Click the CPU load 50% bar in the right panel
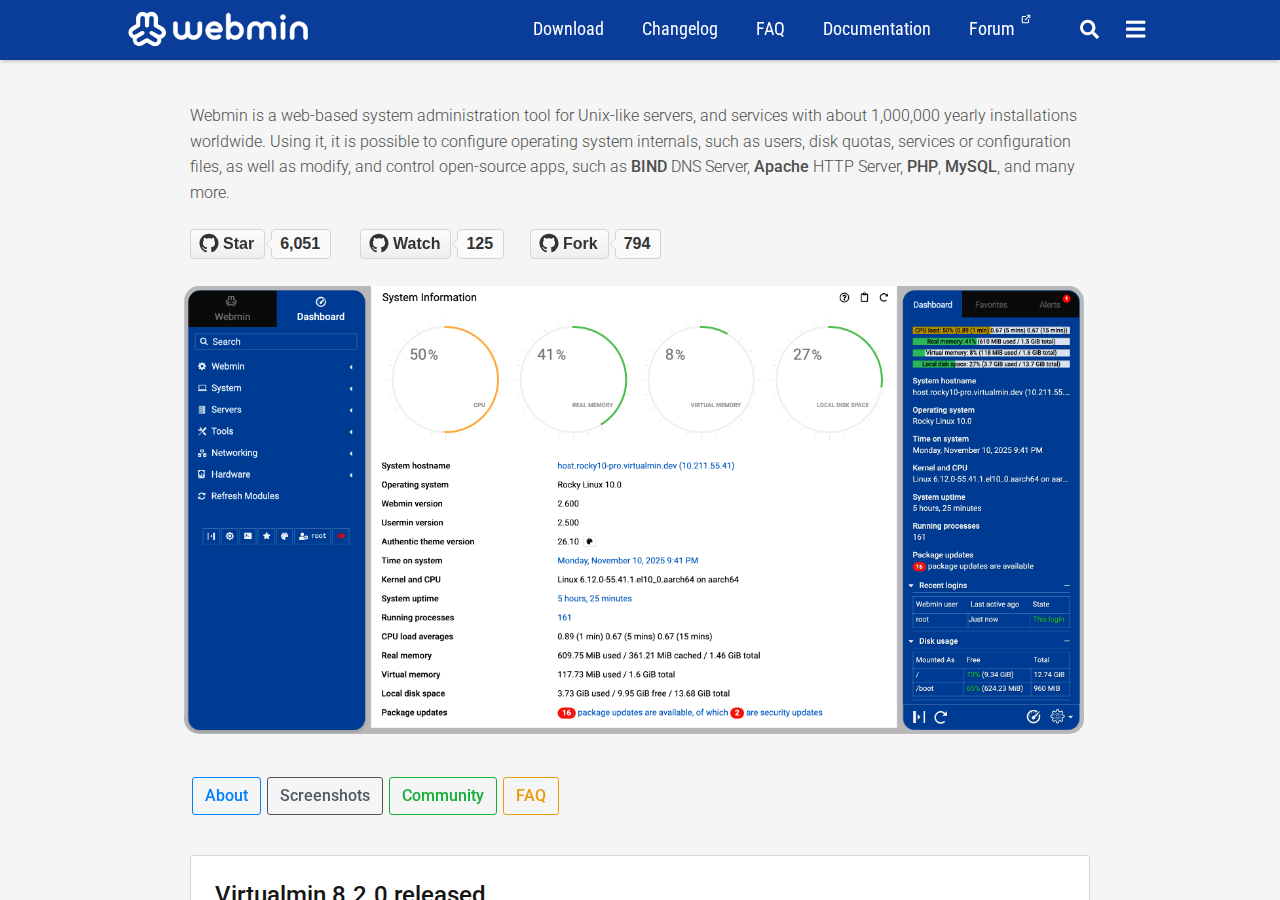This screenshot has width=1280, height=900. tap(991, 330)
